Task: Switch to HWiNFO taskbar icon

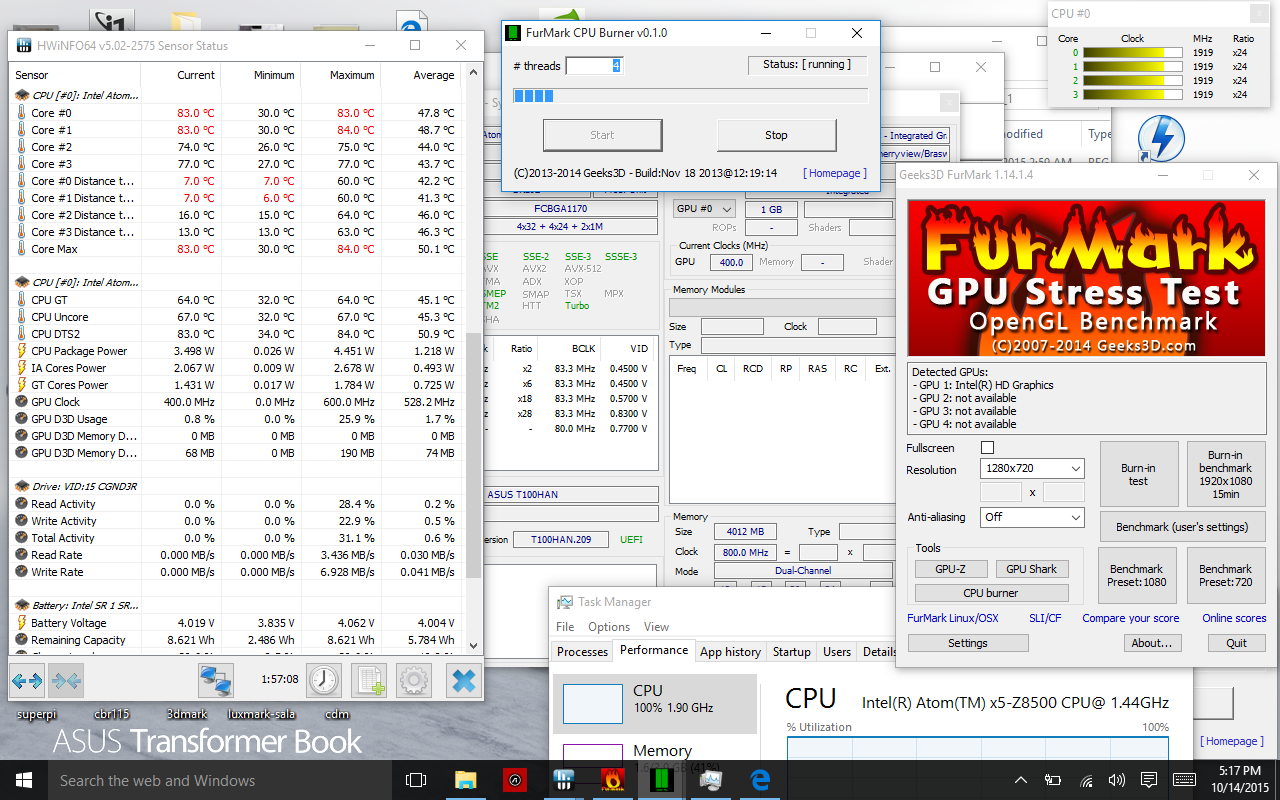Action: click(563, 780)
